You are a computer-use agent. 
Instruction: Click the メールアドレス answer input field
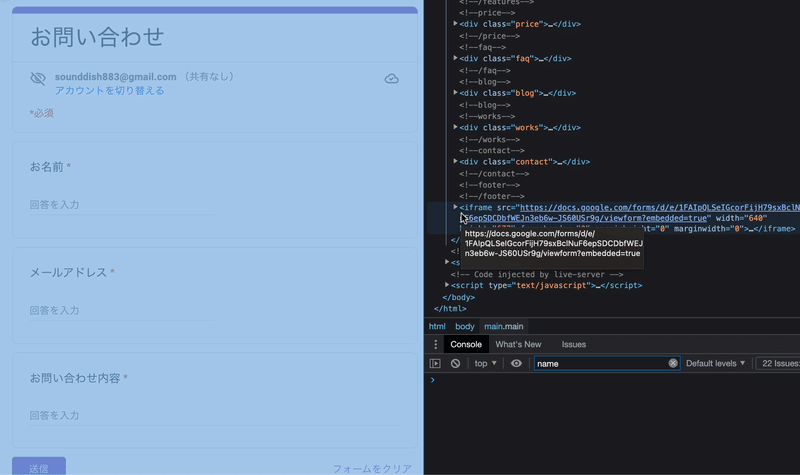point(121,311)
